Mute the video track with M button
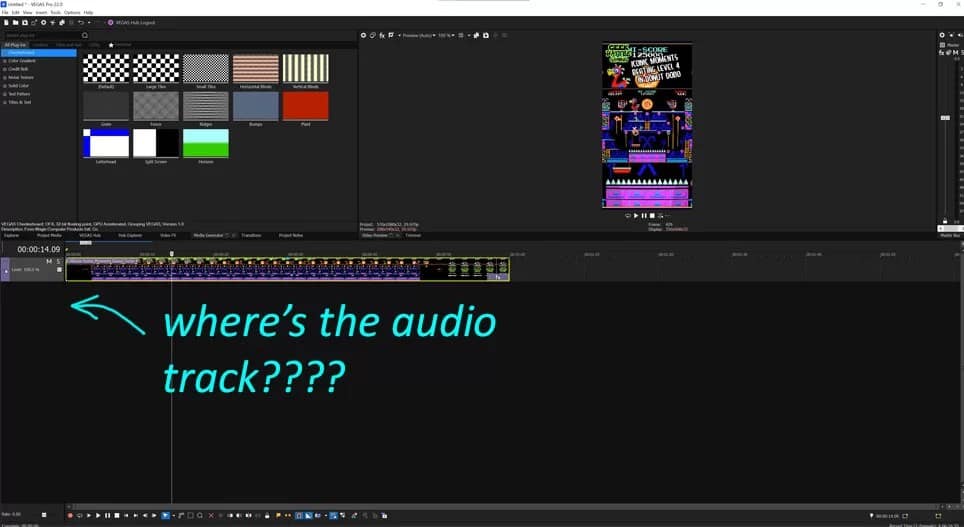 (49, 261)
